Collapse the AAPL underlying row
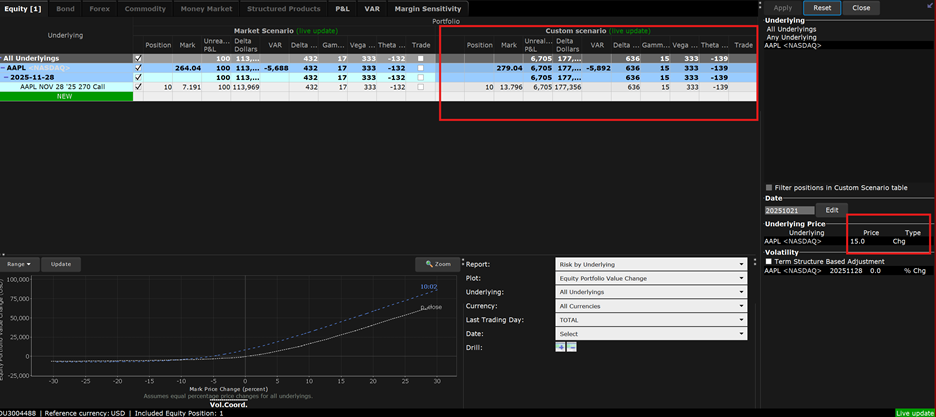This screenshot has width=936, height=417. (5, 68)
